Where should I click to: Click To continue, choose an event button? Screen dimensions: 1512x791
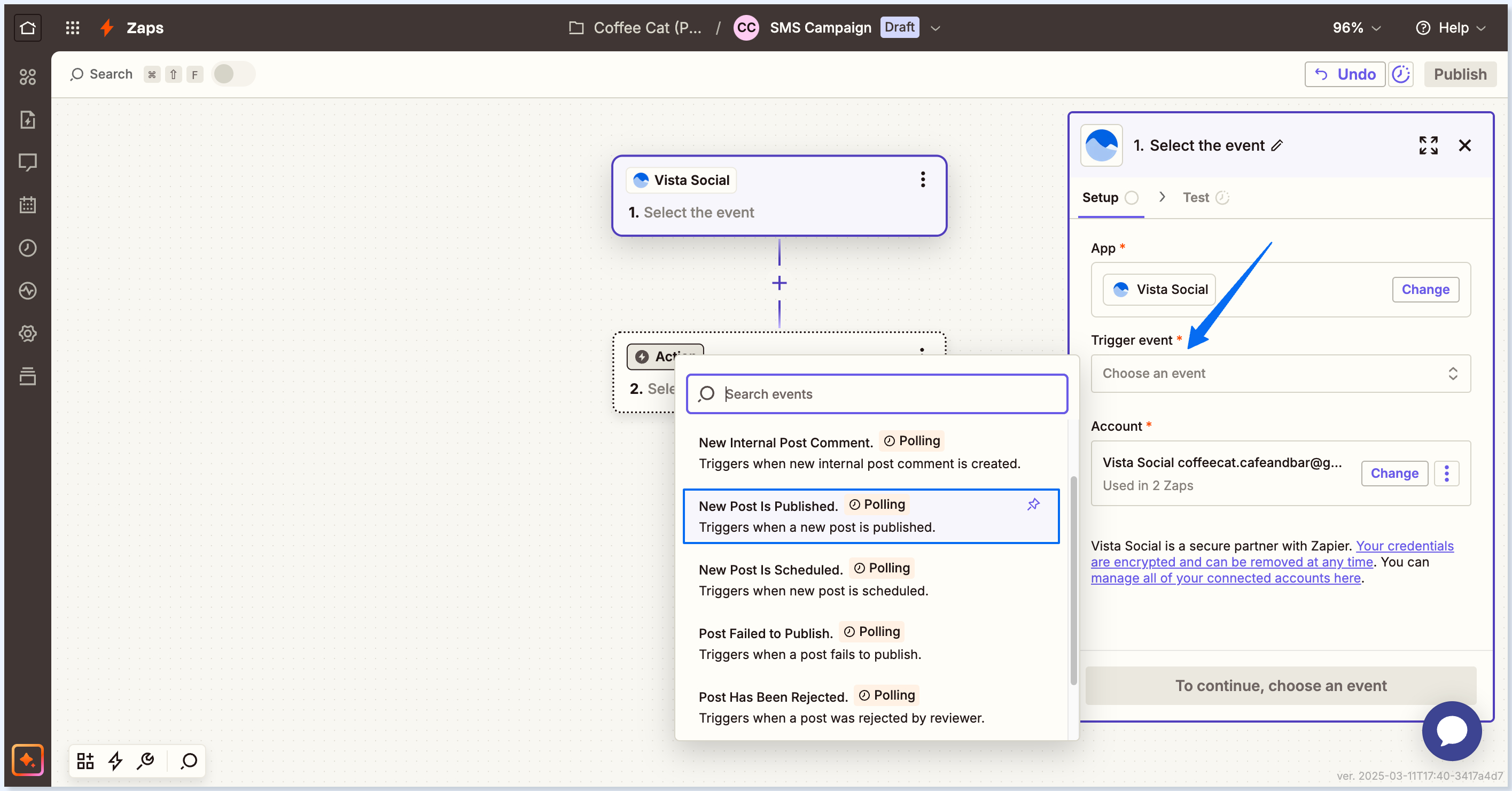pyautogui.click(x=1280, y=685)
